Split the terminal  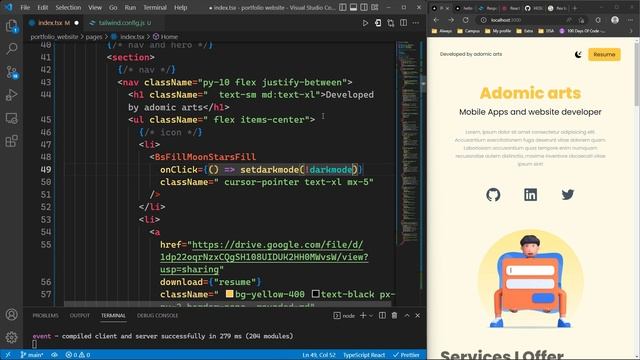point(382,316)
